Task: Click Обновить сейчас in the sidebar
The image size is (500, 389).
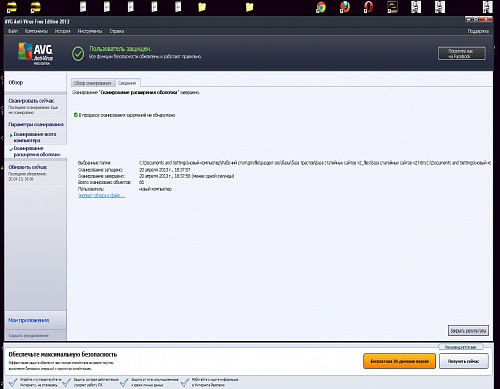Action: [28, 167]
